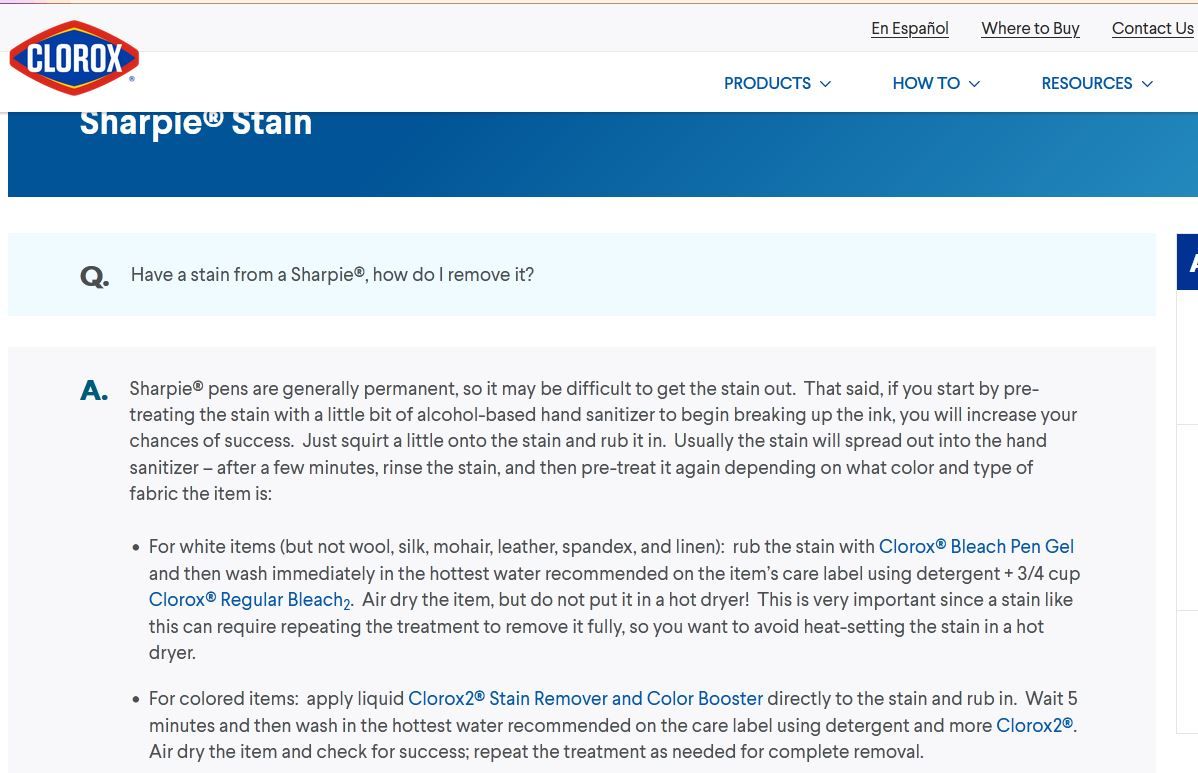Screen dimensions: 1198x773
Task: Click the bullet point for white items
Action: click(136, 548)
